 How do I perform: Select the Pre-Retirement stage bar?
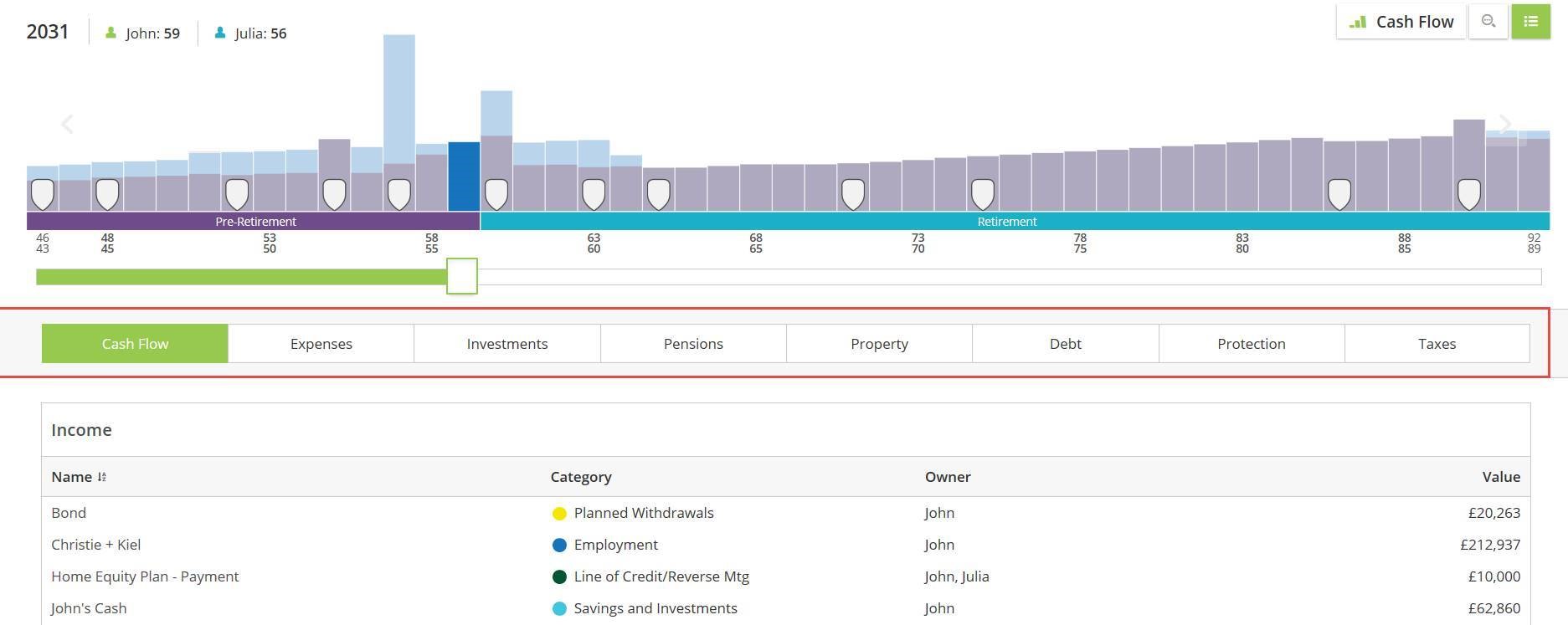254,222
